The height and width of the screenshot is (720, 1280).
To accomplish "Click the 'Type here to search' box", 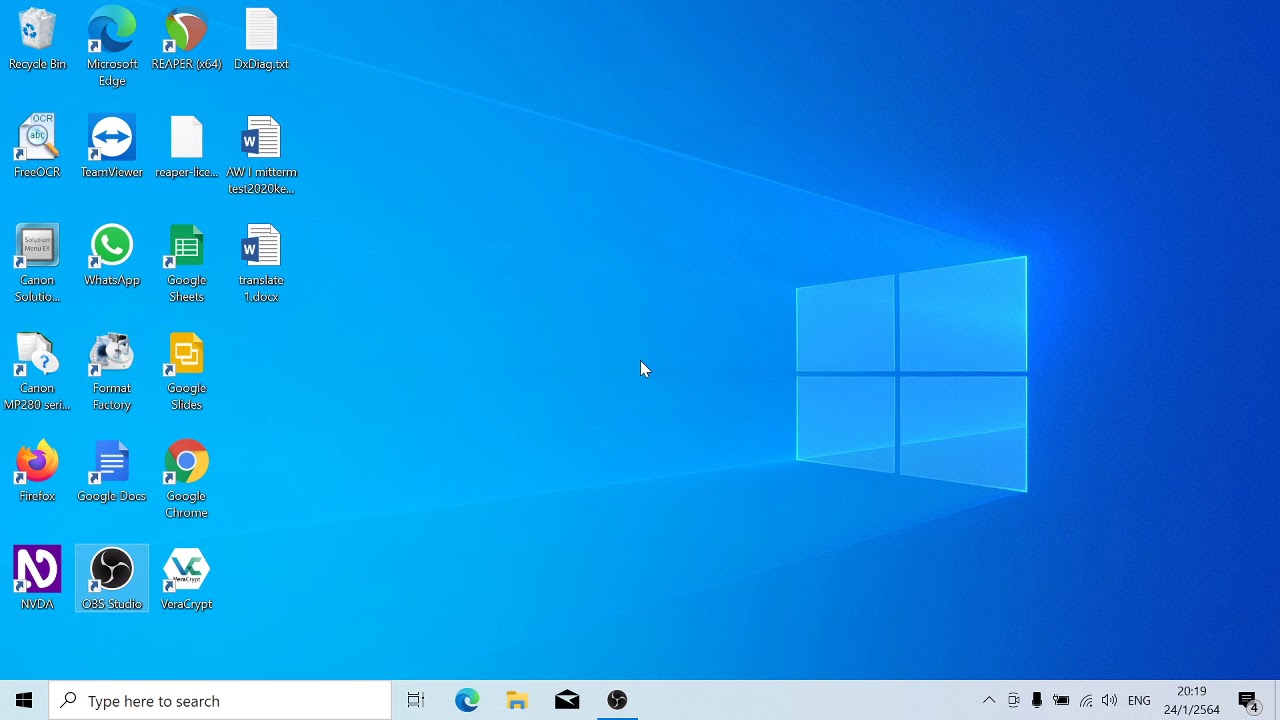I will pyautogui.click(x=220, y=700).
